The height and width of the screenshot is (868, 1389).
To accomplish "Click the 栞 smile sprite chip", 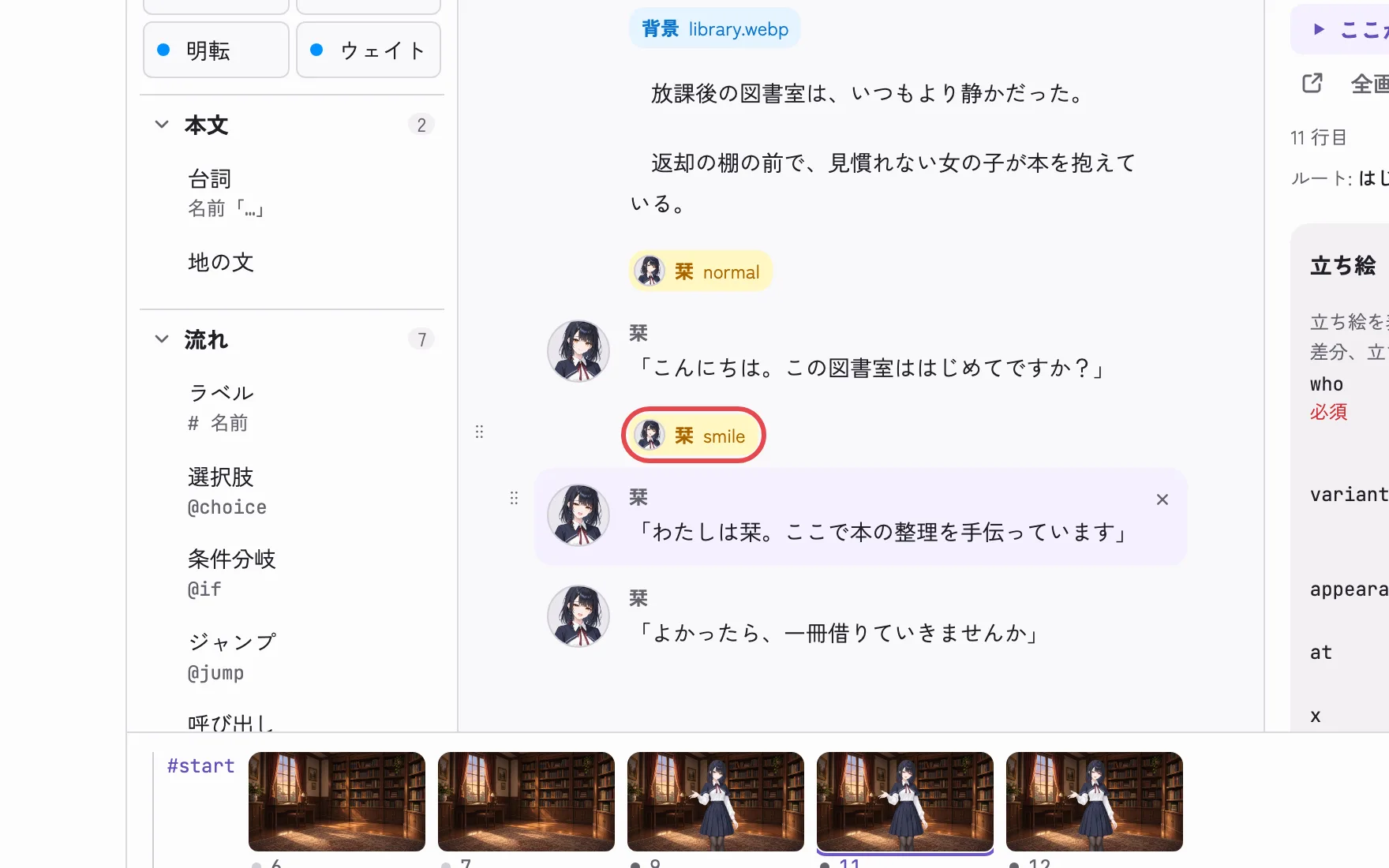I will click(x=693, y=436).
